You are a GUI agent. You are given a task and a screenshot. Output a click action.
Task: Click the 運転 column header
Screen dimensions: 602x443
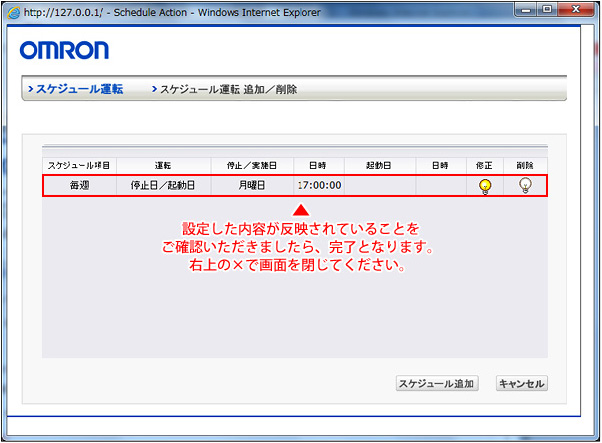164,164
